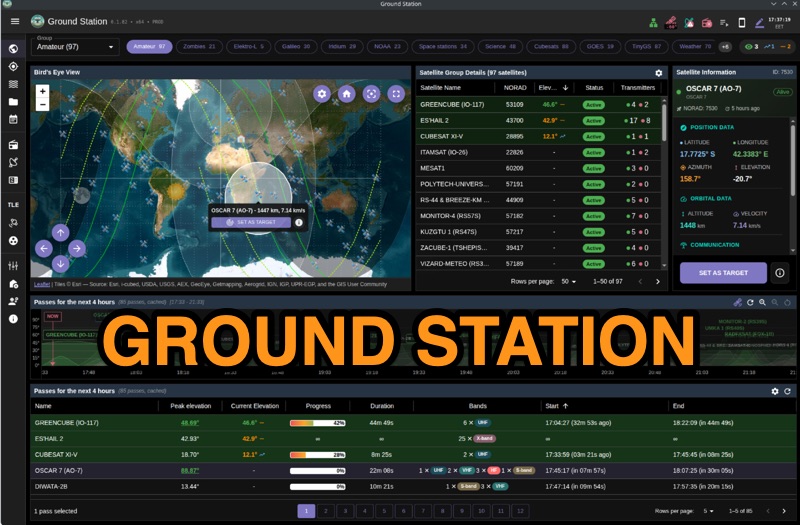Open the Group dropdown showing Amateur (97)
The width and height of the screenshot is (800, 525).
[76, 46]
